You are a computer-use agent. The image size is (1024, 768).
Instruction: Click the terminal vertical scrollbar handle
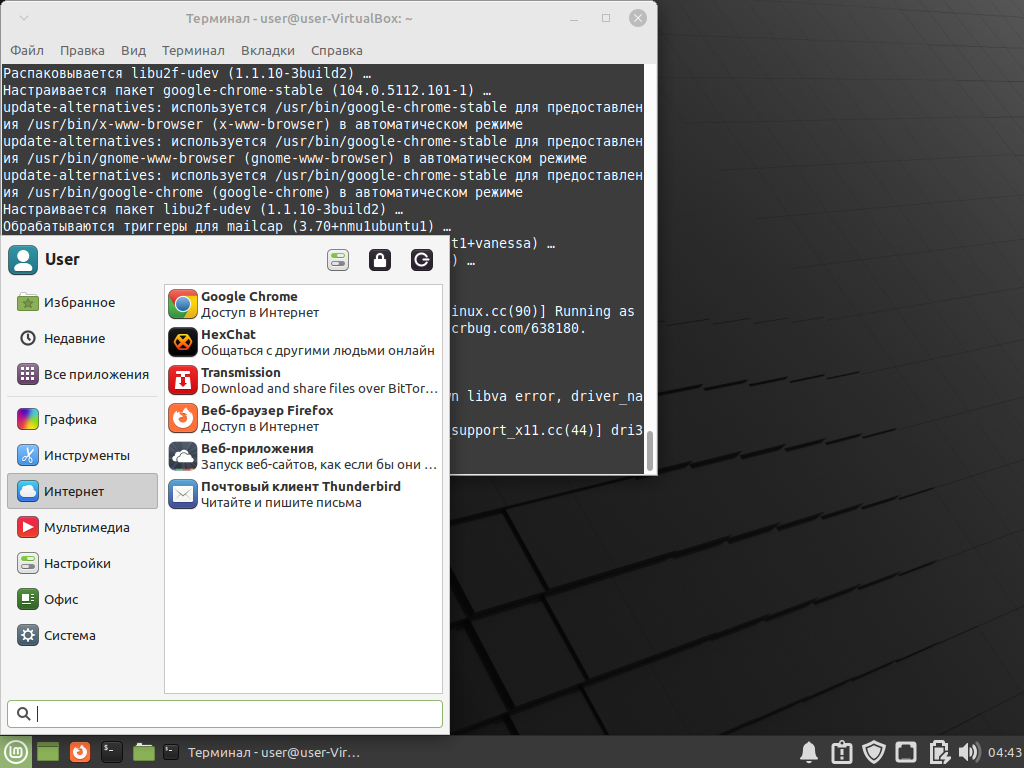(649, 450)
